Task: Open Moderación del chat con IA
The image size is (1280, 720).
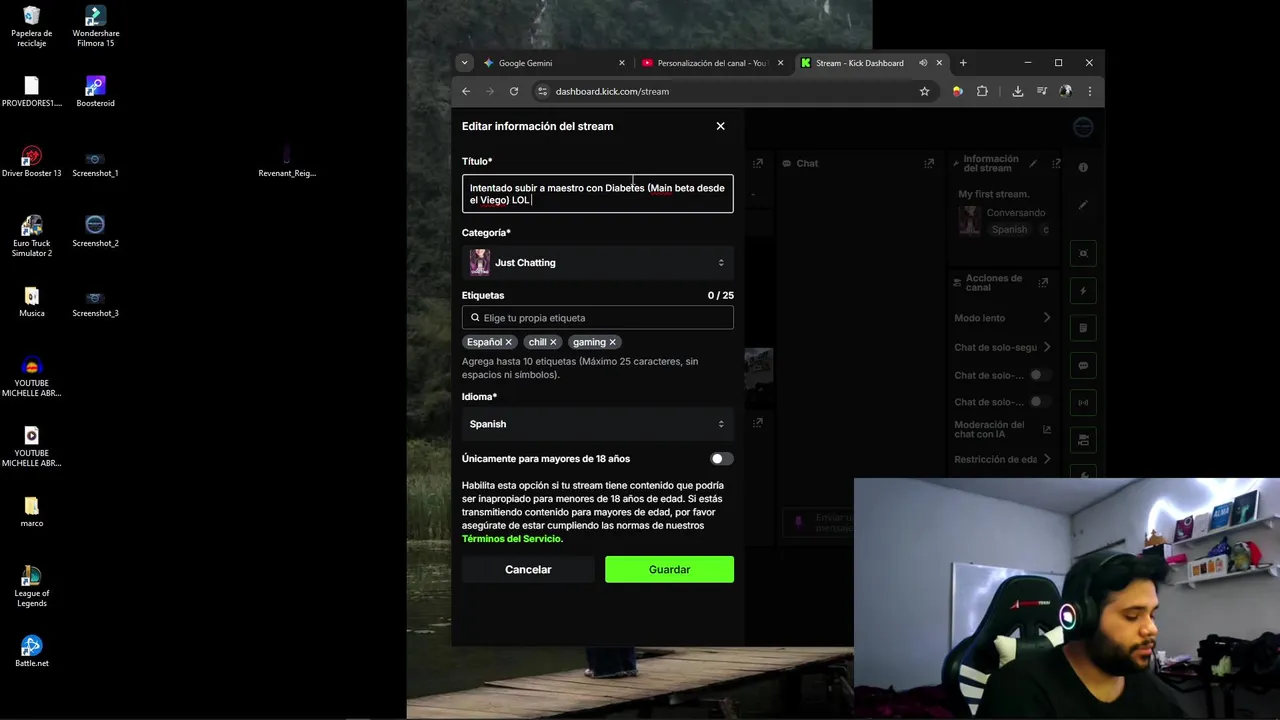Action: click(1003, 429)
